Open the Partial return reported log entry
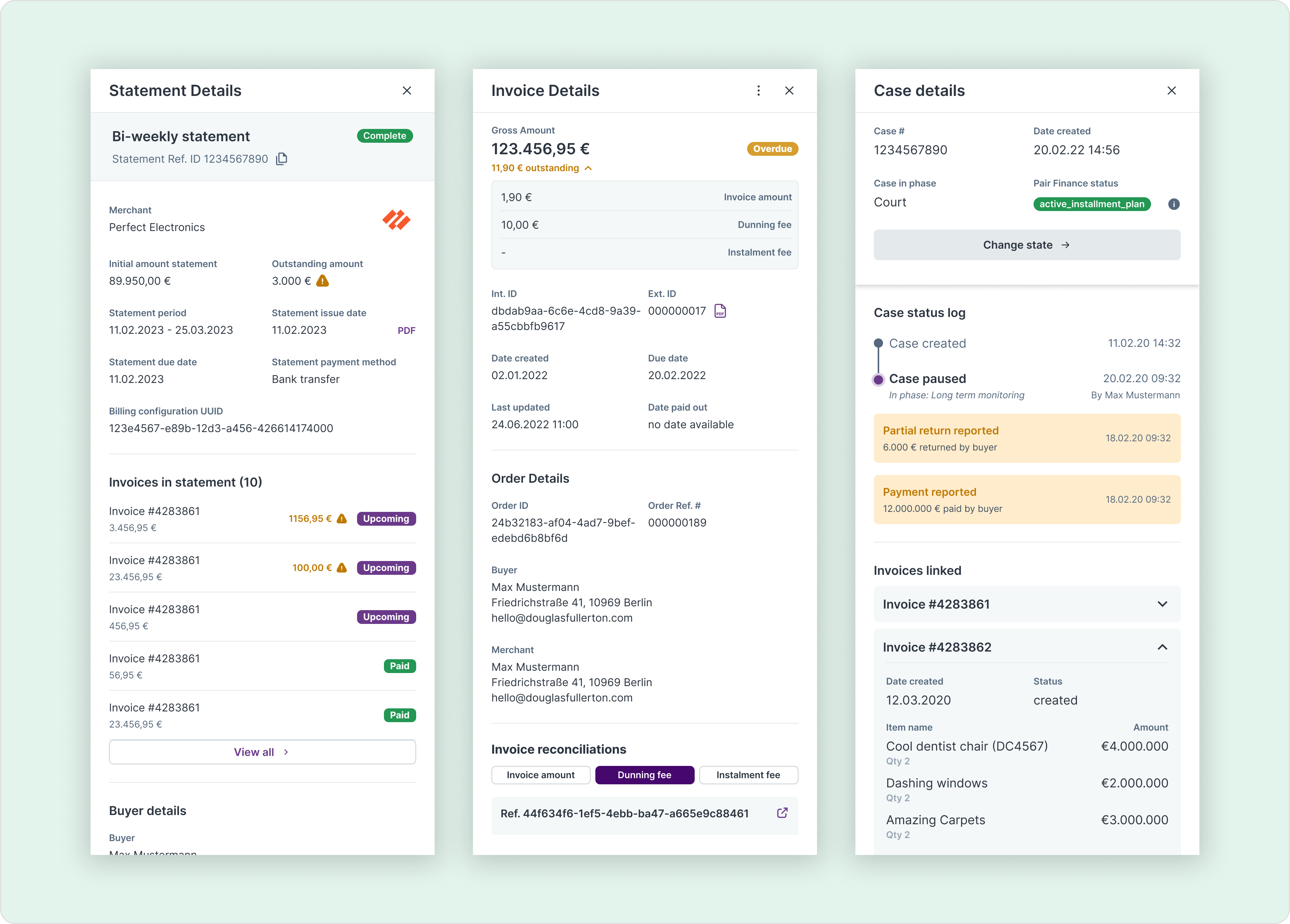Image resolution: width=1290 pixels, height=924 pixels. (1027, 439)
